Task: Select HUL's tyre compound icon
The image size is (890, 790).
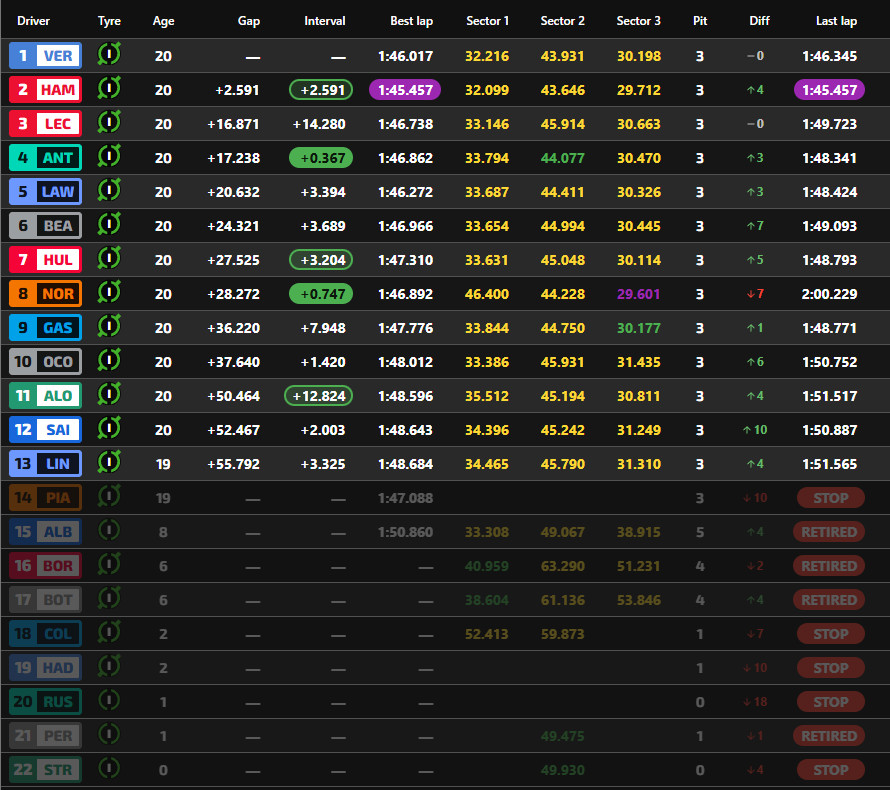Action: pos(109,259)
